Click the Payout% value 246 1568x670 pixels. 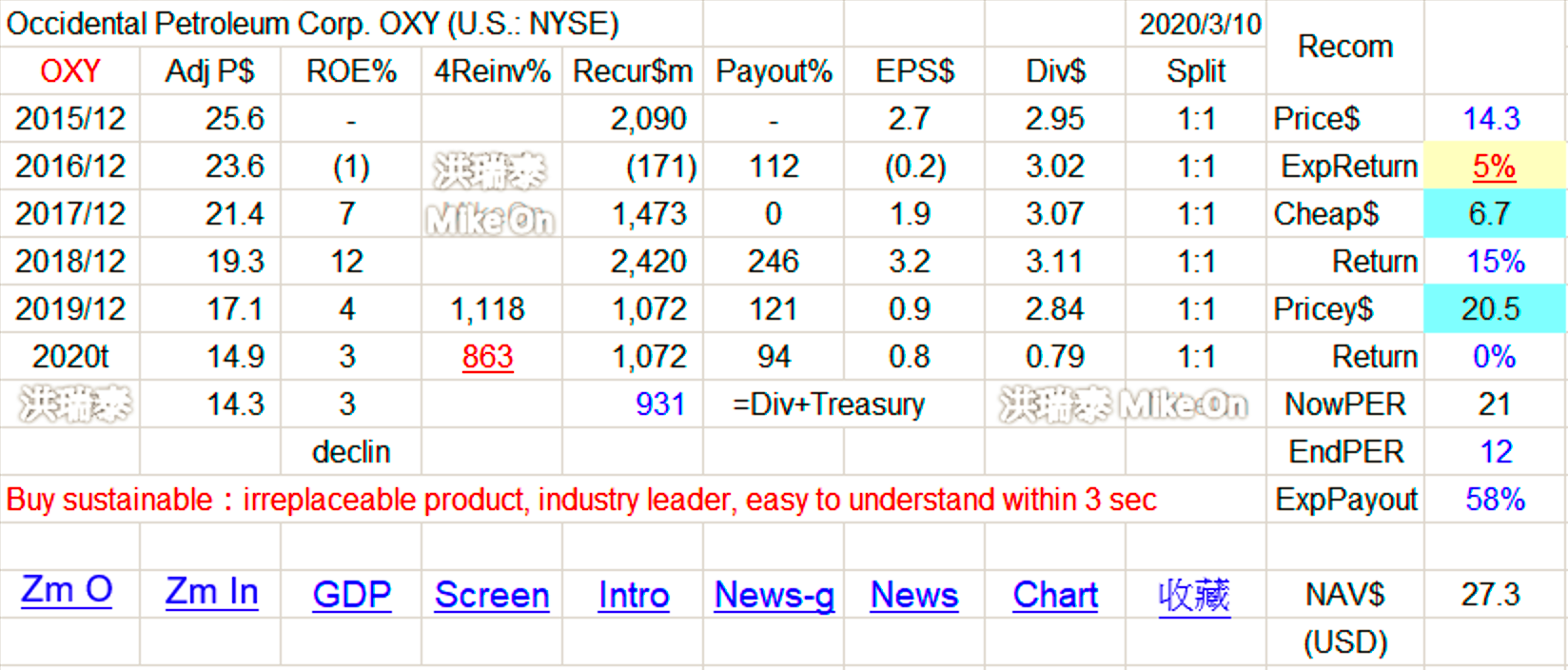click(774, 262)
